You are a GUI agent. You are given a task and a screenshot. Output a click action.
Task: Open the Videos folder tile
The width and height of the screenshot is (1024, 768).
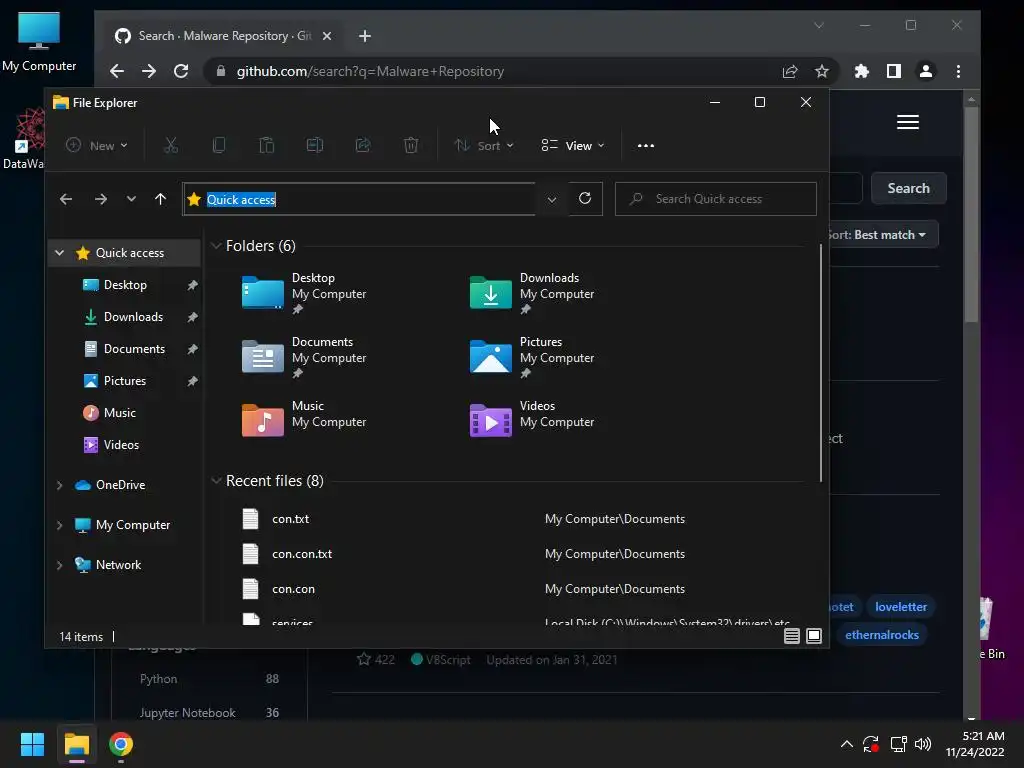tap(532, 420)
